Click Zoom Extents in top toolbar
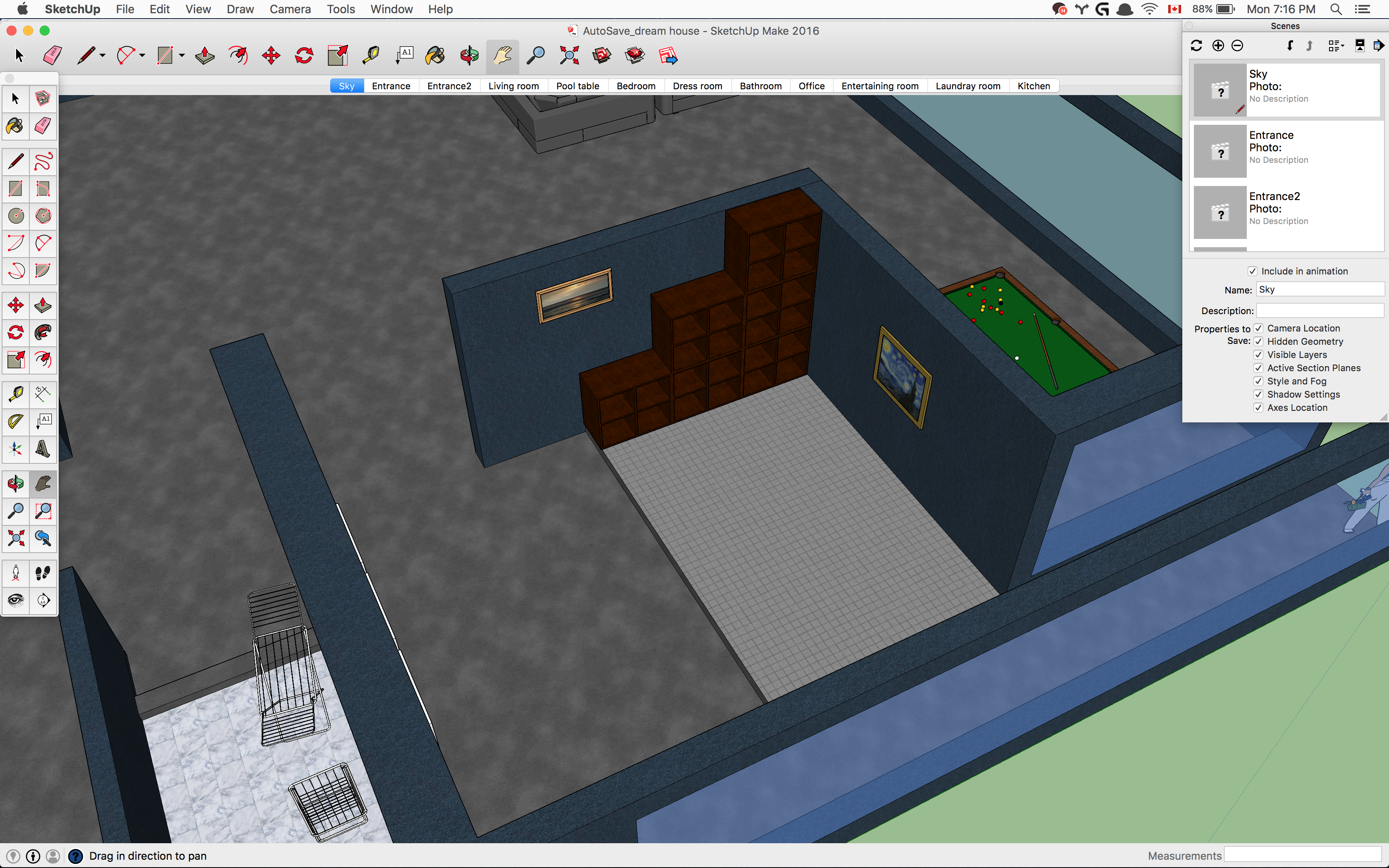The height and width of the screenshot is (868, 1389). [569, 56]
